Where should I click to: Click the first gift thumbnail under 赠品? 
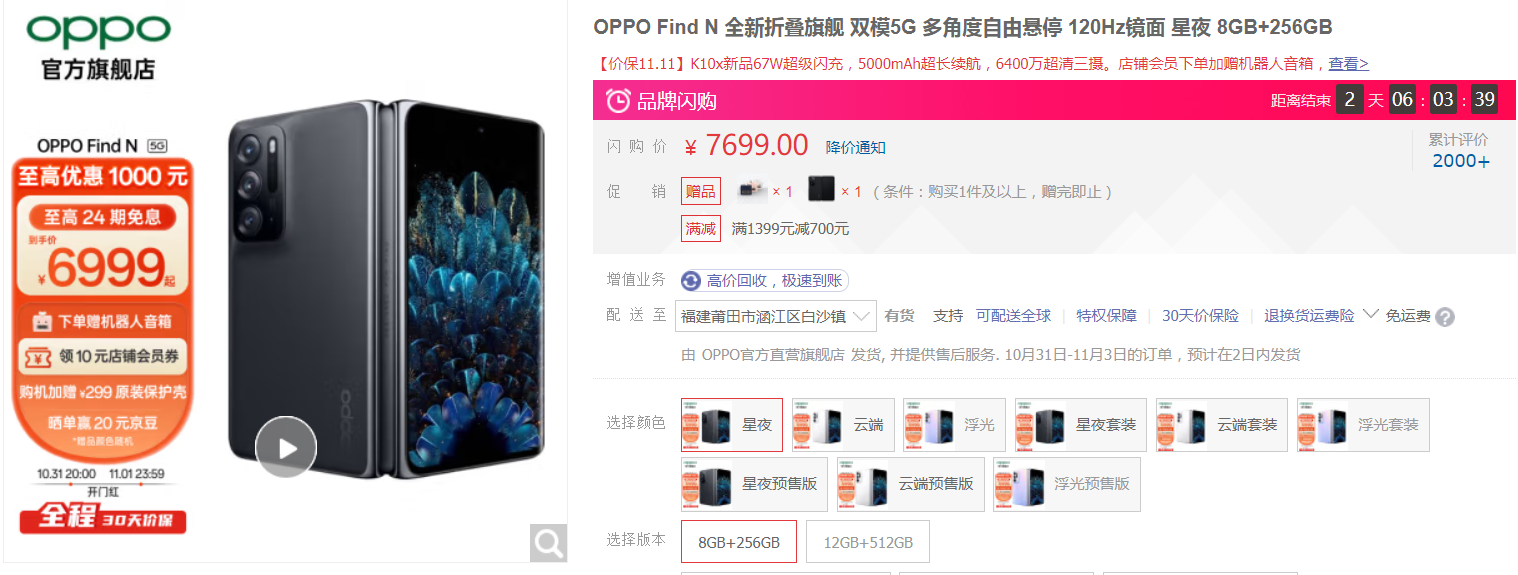(752, 190)
